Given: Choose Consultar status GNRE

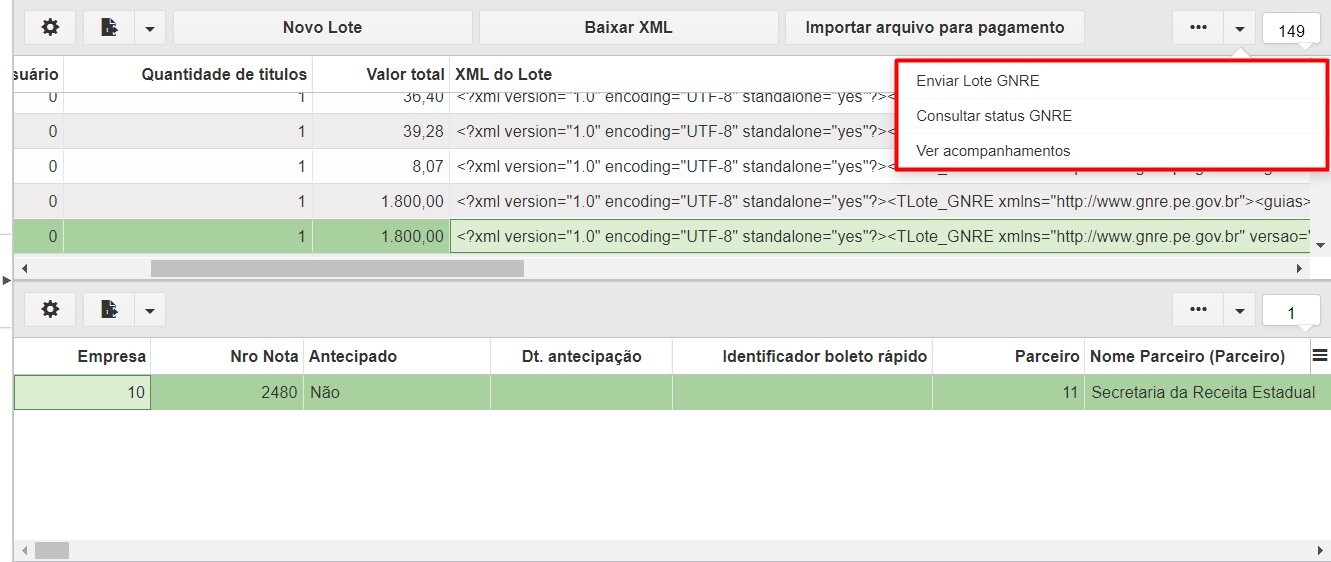Looking at the screenshot, I should 993,116.
